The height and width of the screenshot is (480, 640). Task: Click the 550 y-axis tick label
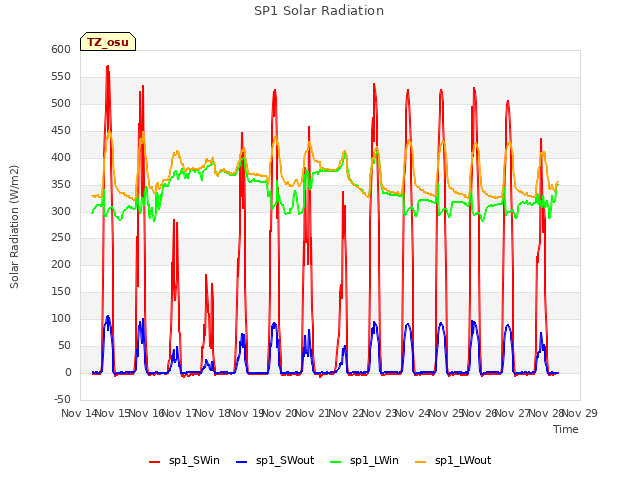(x=61, y=76)
